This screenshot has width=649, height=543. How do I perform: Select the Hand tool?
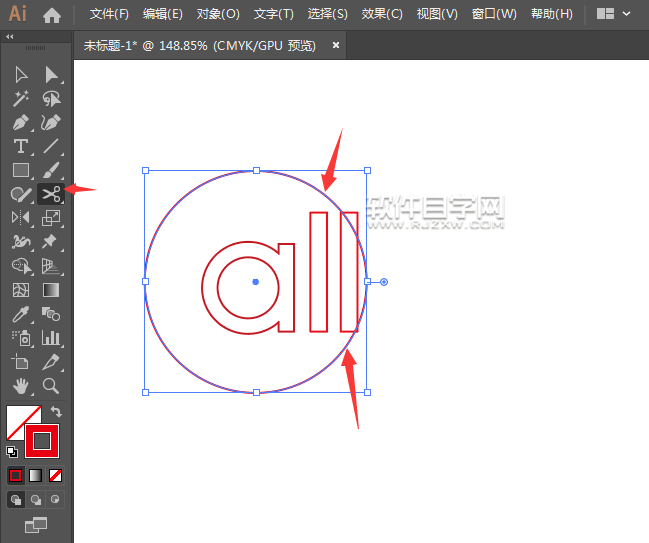coord(21,386)
